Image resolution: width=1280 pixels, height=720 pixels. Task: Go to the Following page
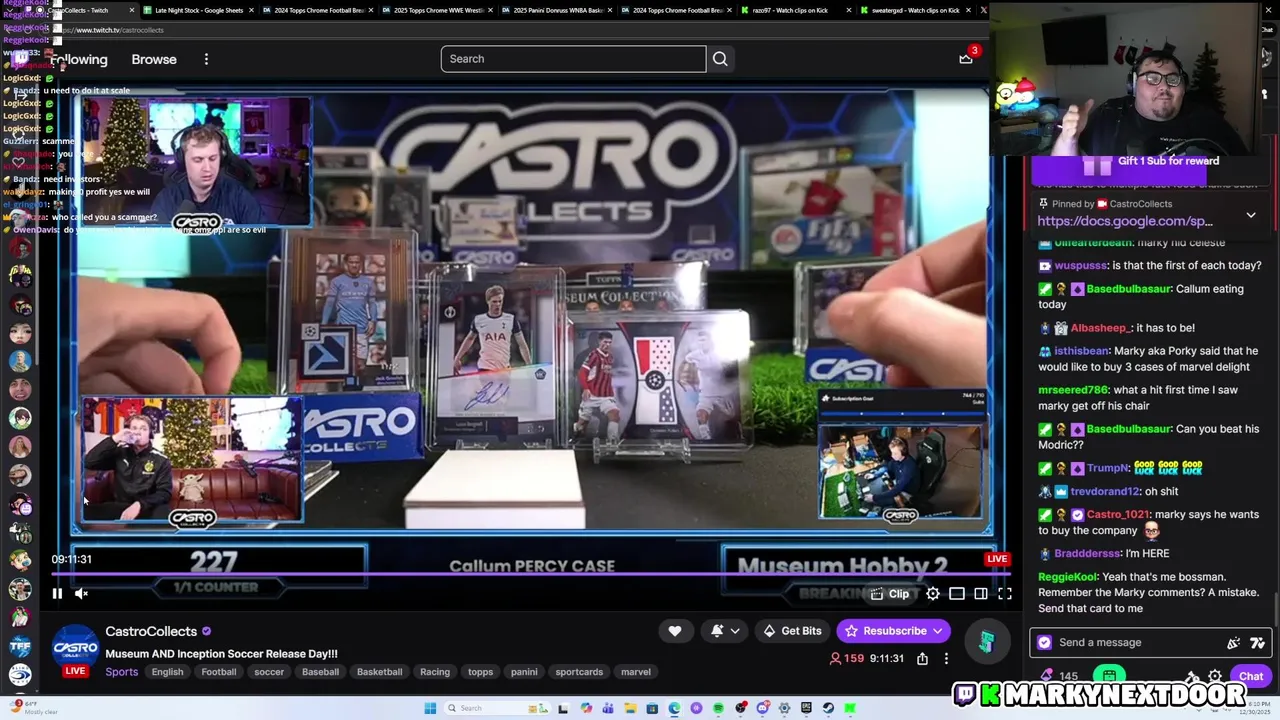79,59
